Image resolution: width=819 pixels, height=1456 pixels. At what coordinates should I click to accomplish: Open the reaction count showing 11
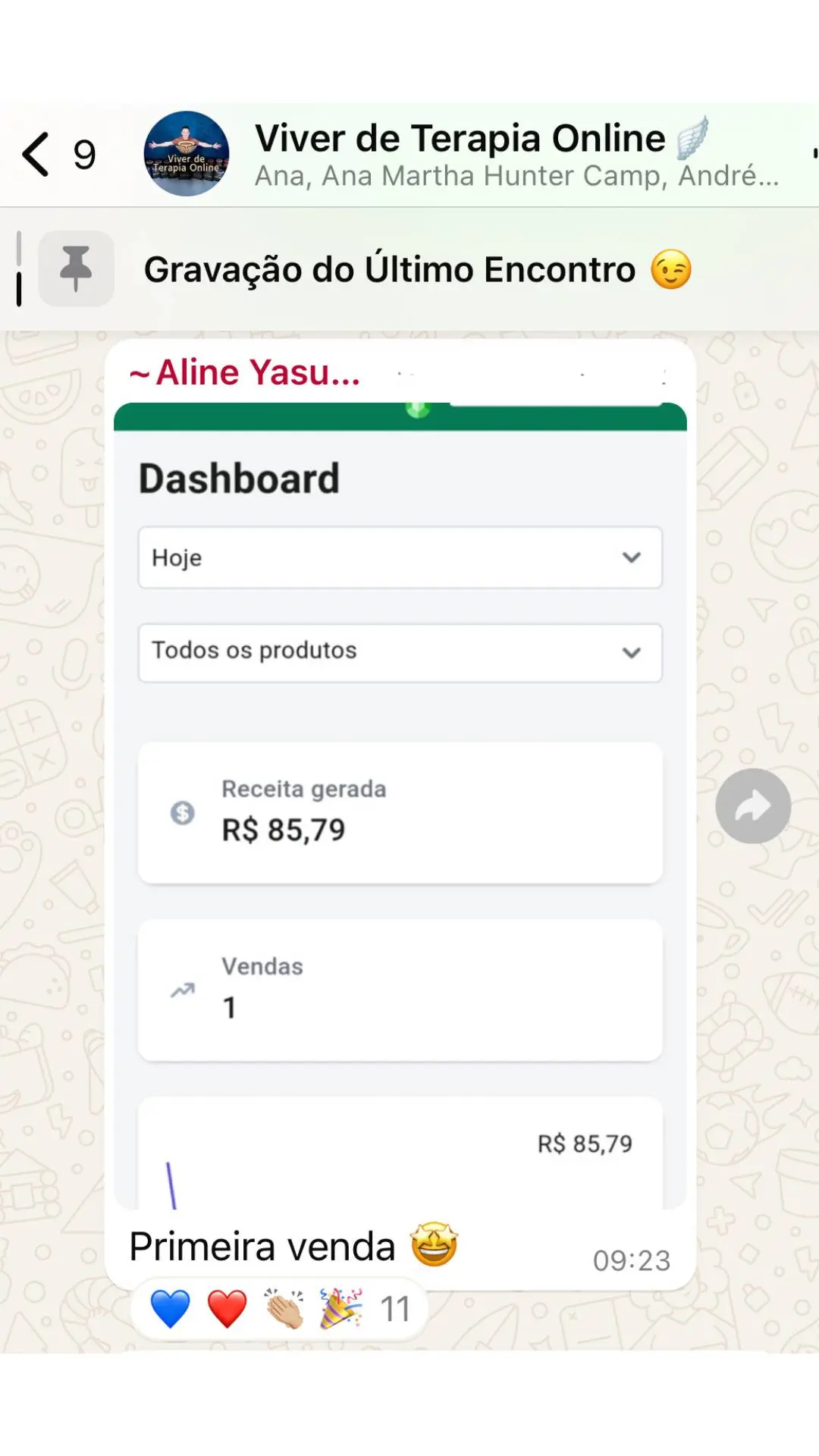point(394,1309)
